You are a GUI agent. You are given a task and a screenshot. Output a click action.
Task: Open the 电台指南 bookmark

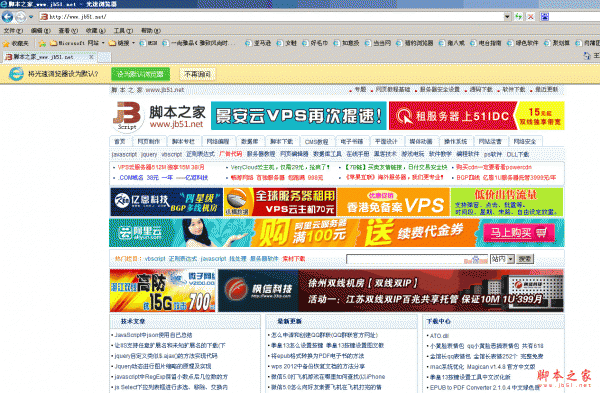[x=486, y=43]
